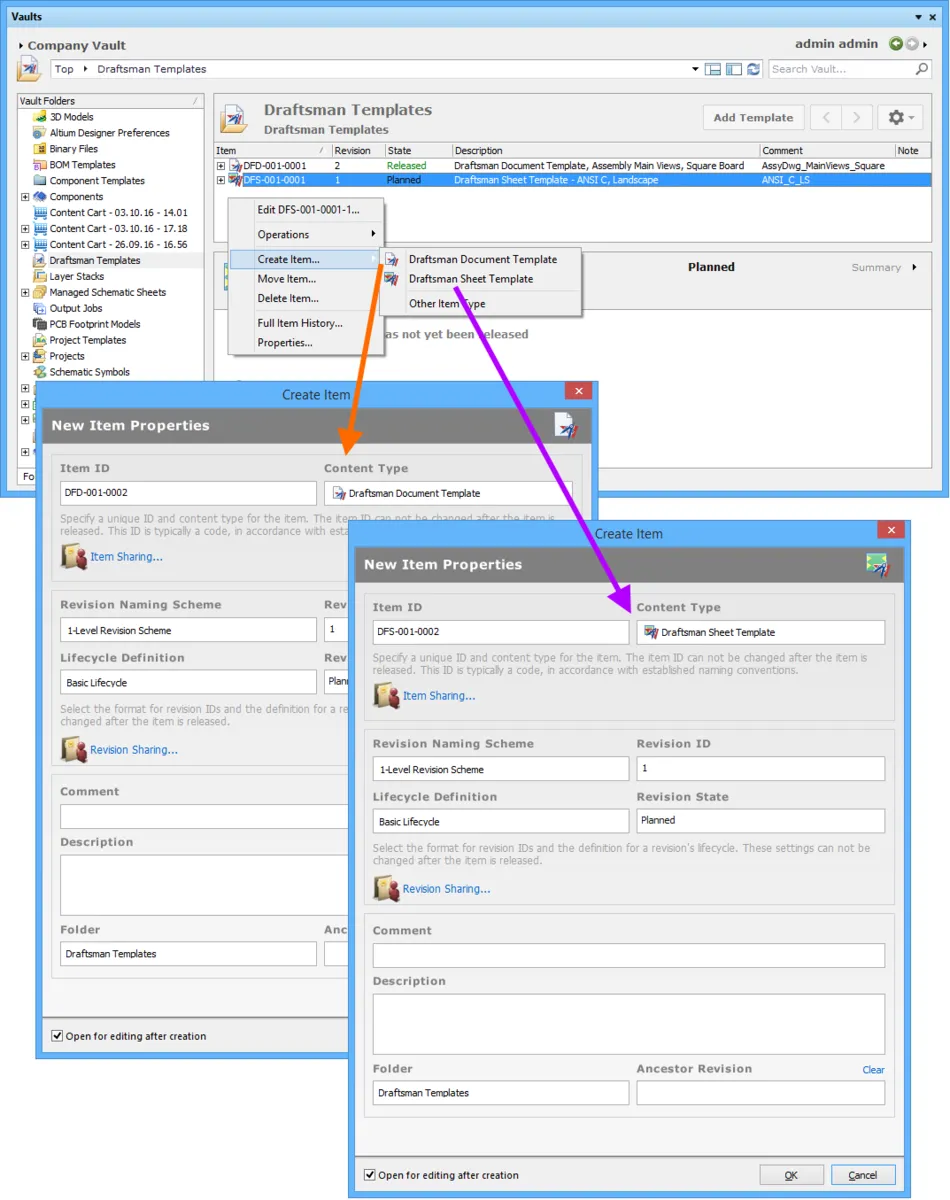Open Revision Sharing... in the Sheet Template dialog
This screenshot has height=1200, width=950.
coord(446,889)
